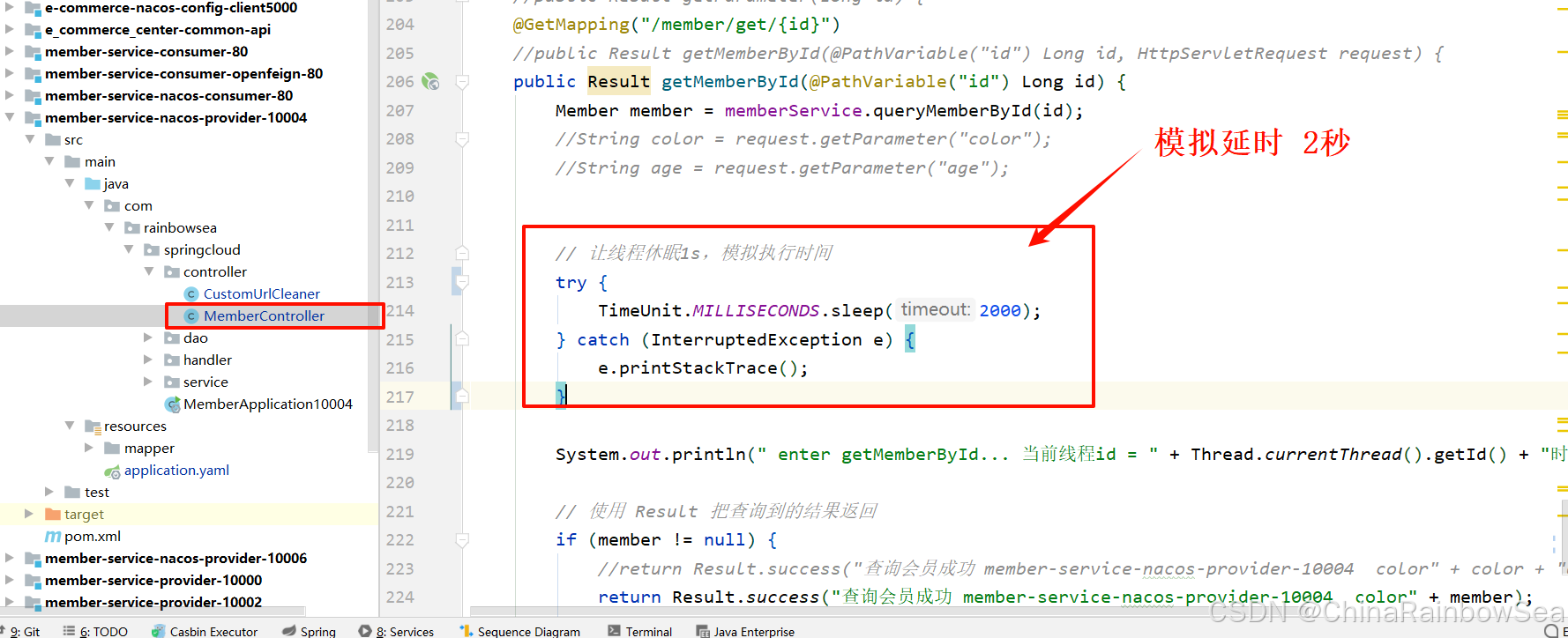Click the java source root folder icon
This screenshot has height=638, width=1568.
pyautogui.click(x=93, y=183)
